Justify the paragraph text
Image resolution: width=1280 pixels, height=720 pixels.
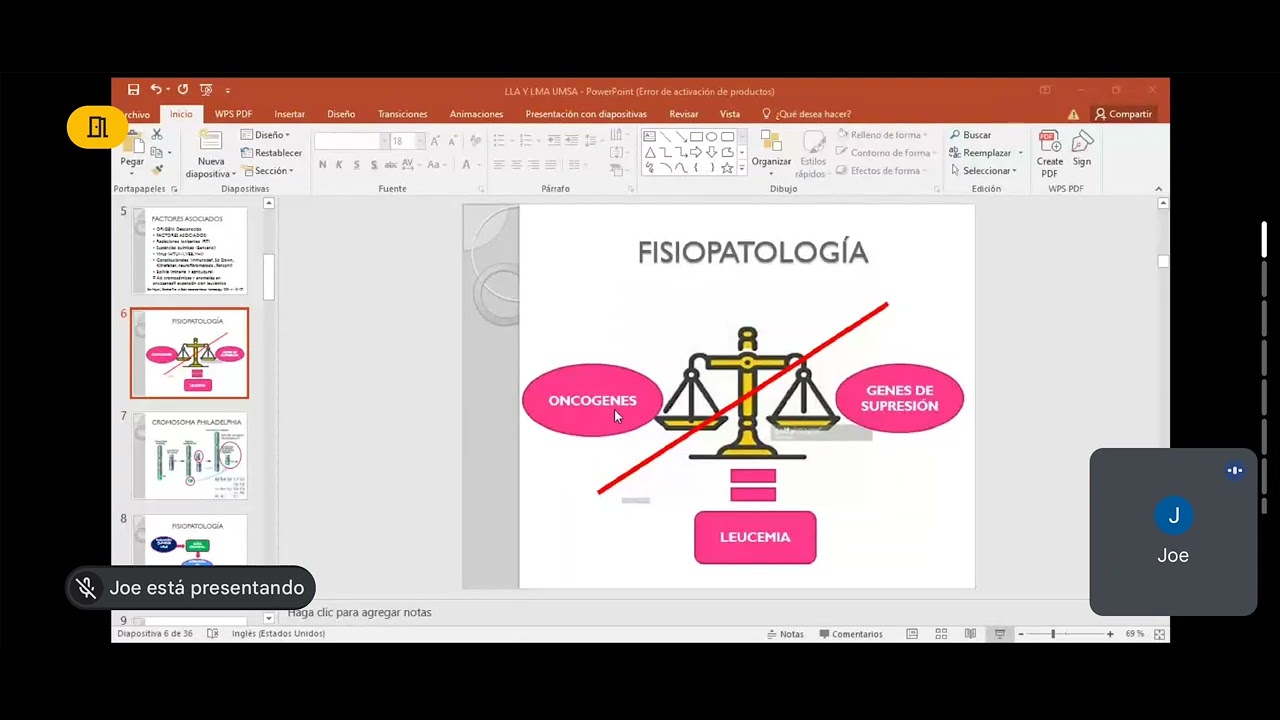pos(551,164)
